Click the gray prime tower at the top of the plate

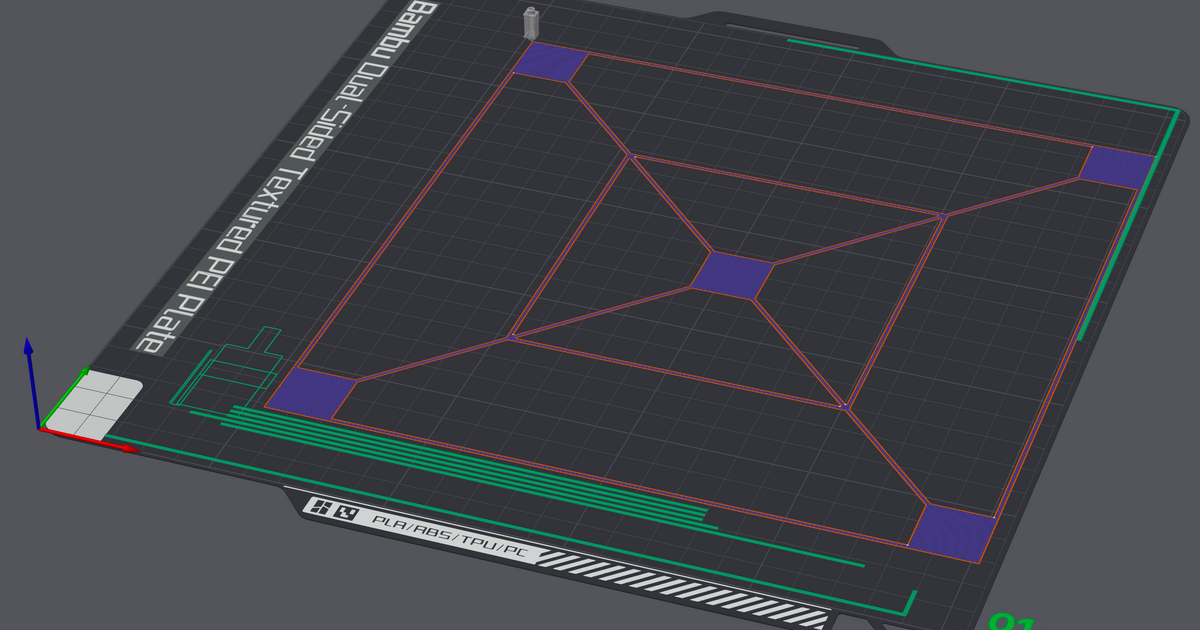[x=529, y=22]
